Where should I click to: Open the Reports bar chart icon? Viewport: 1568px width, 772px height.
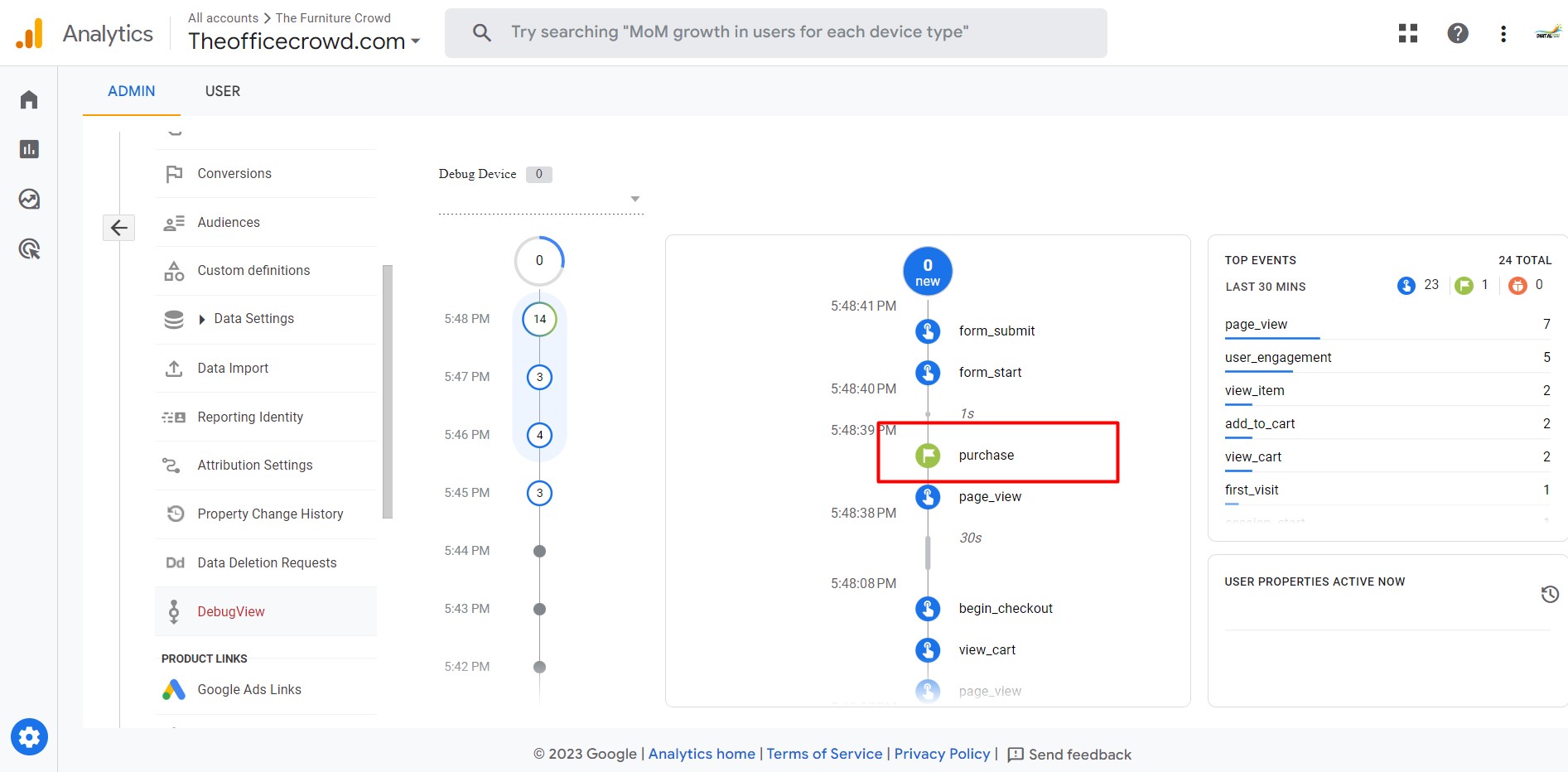[x=29, y=149]
